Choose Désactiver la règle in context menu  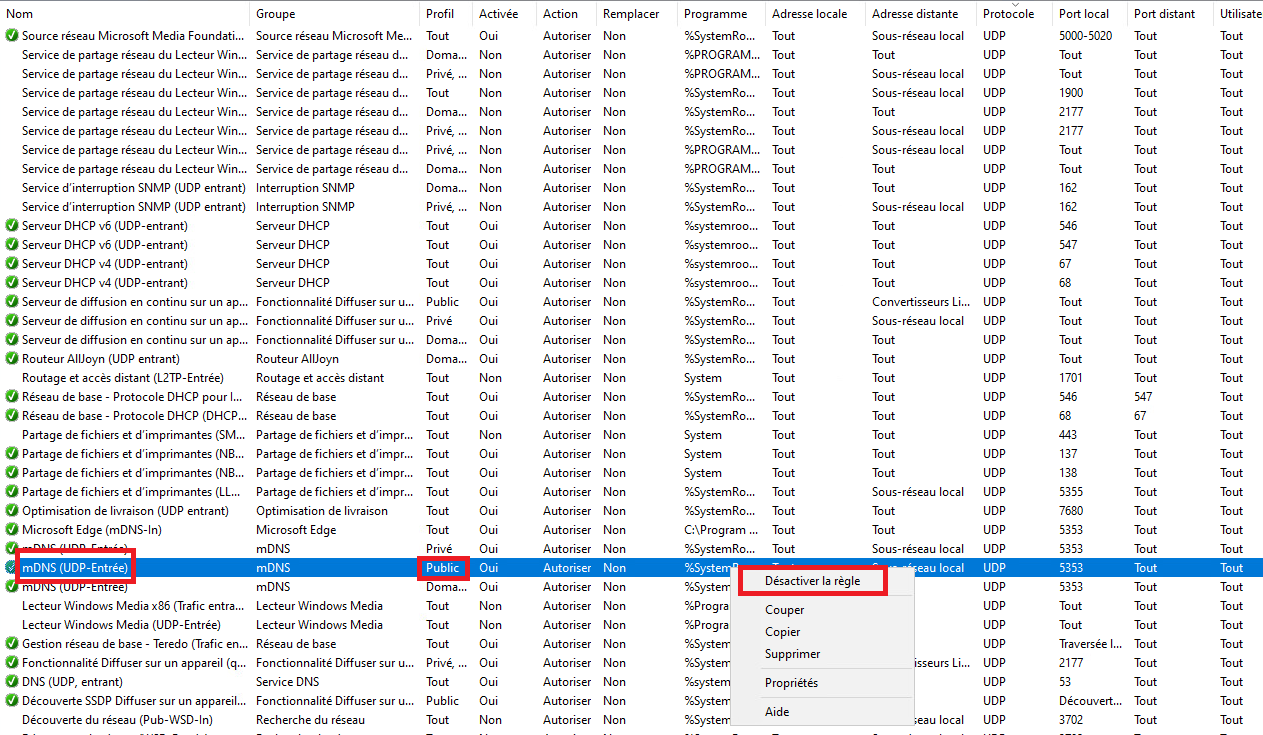click(x=811, y=581)
